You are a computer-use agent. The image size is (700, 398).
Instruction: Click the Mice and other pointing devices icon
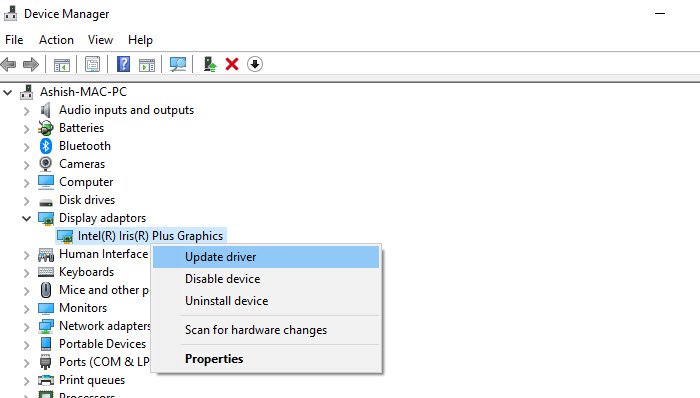click(46, 290)
